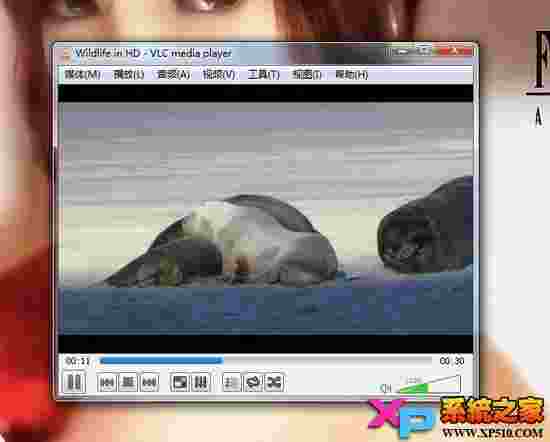The height and width of the screenshot is (442, 550).
Task: Click the remaining time label 00:30
Action: [x=452, y=361]
